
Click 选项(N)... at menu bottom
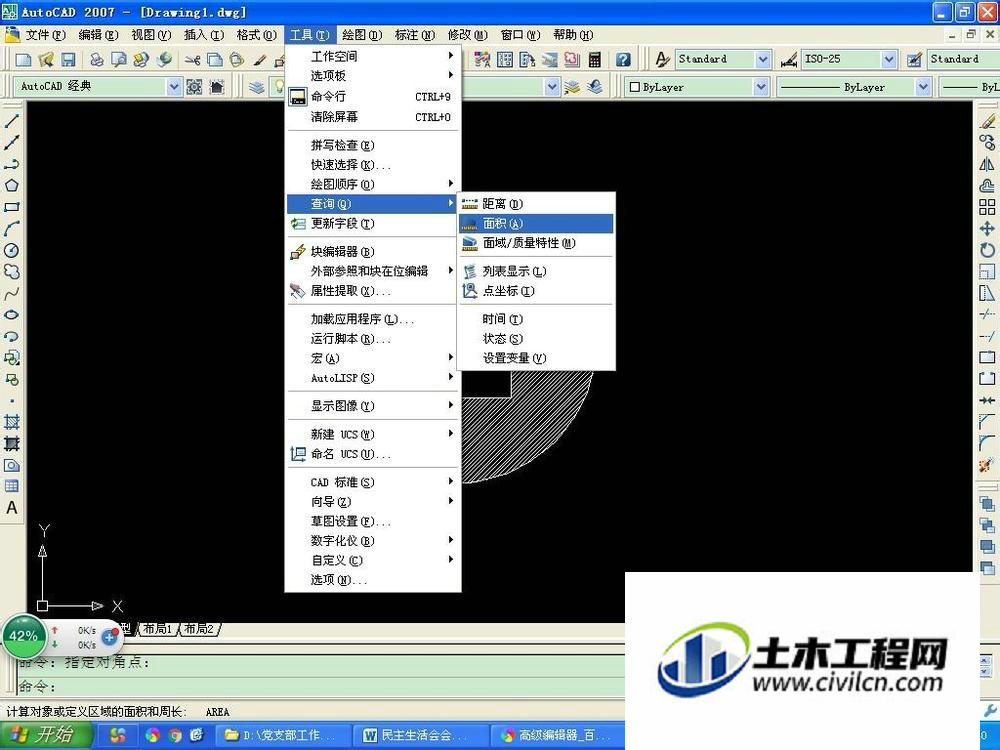[373, 580]
